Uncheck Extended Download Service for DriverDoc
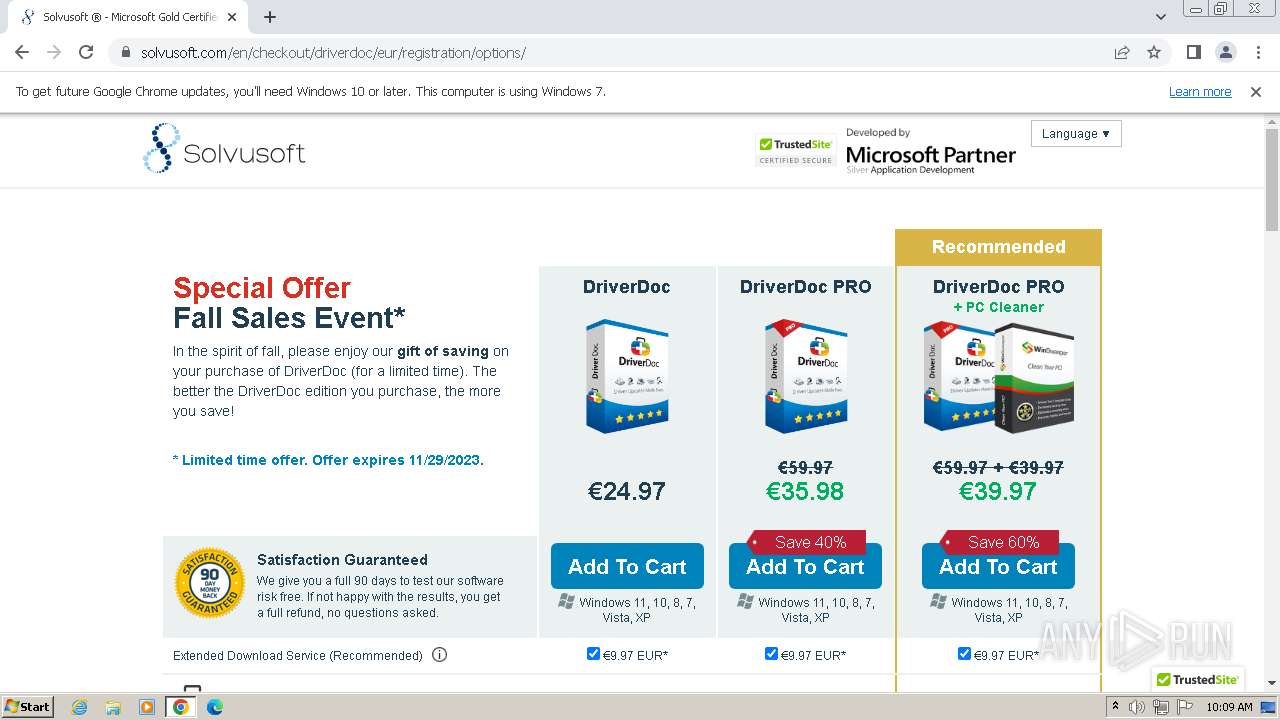 (594, 654)
